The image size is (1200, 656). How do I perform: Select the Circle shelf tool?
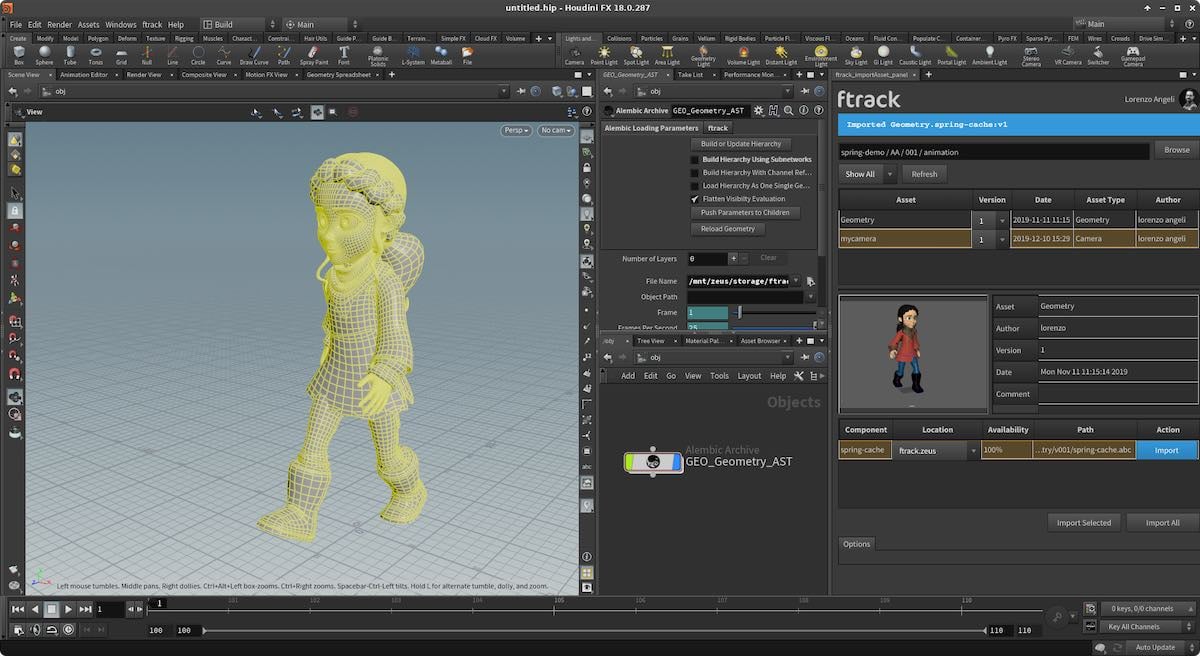pos(198,55)
